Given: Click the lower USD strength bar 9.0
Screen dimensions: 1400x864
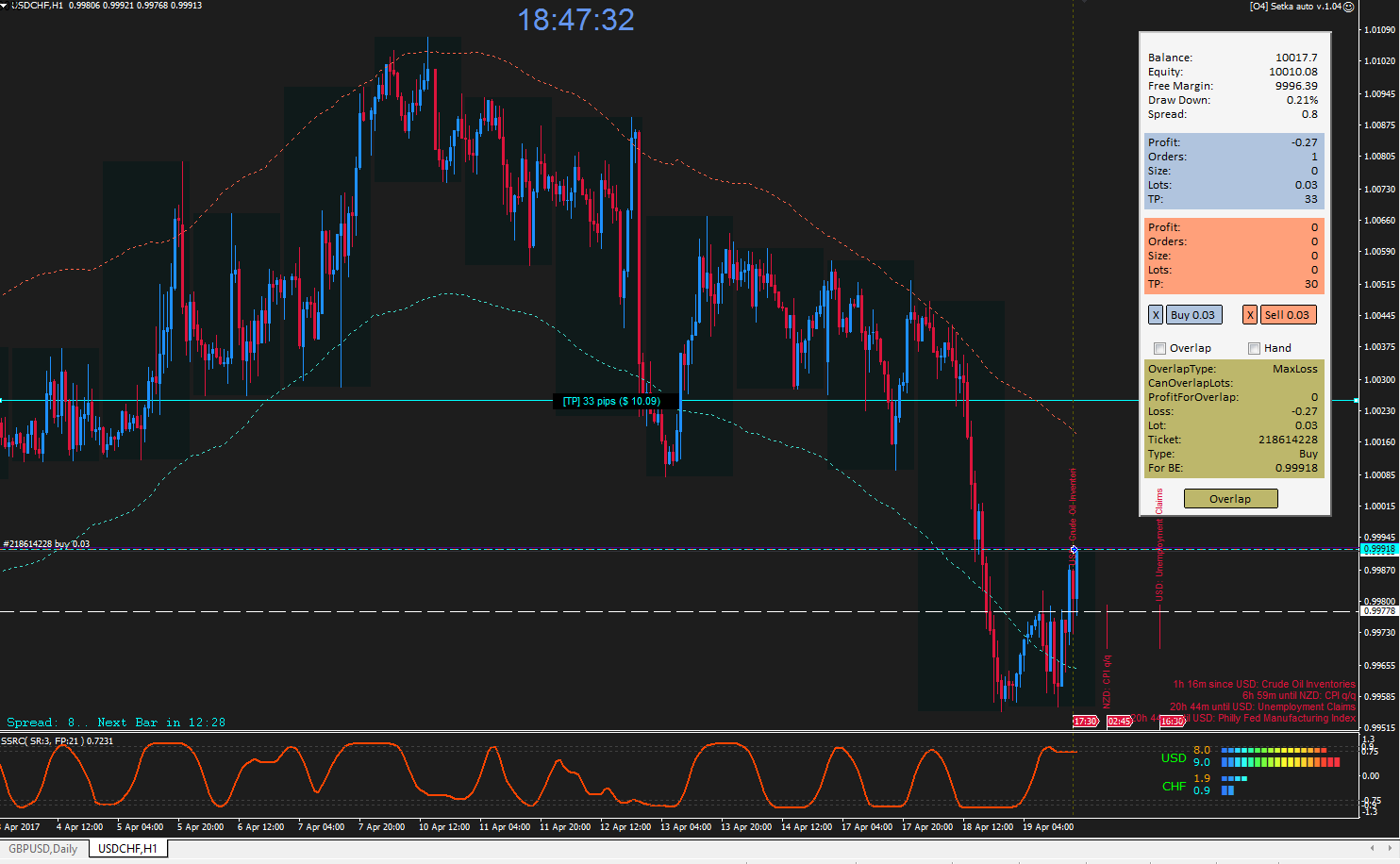Looking at the screenshot, I should click(1280, 762).
